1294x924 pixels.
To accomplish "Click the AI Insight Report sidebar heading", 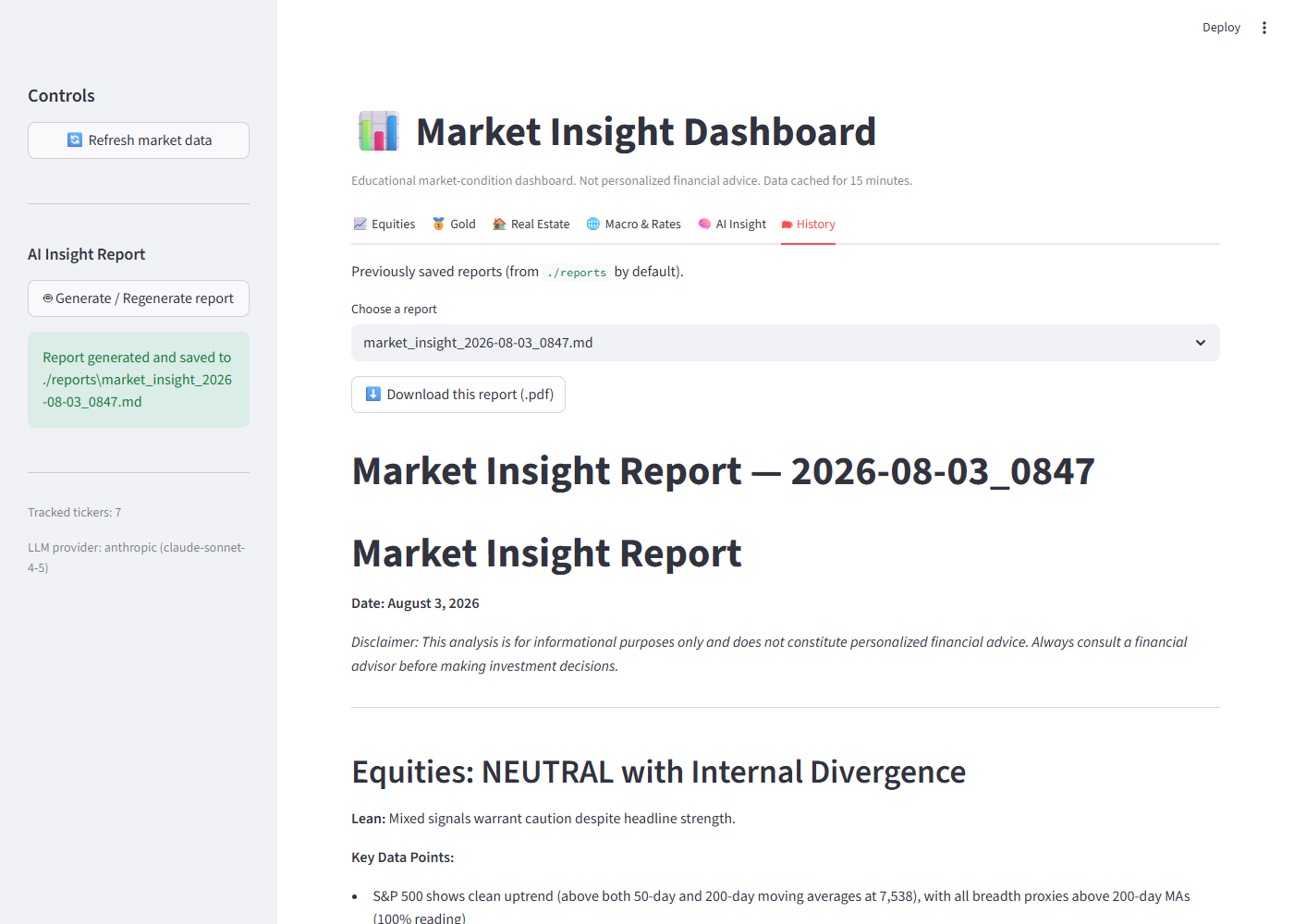I will click(x=86, y=254).
